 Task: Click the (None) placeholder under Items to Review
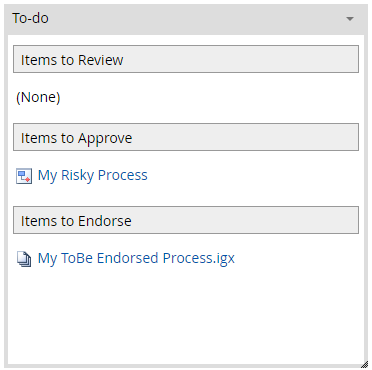[38, 97]
